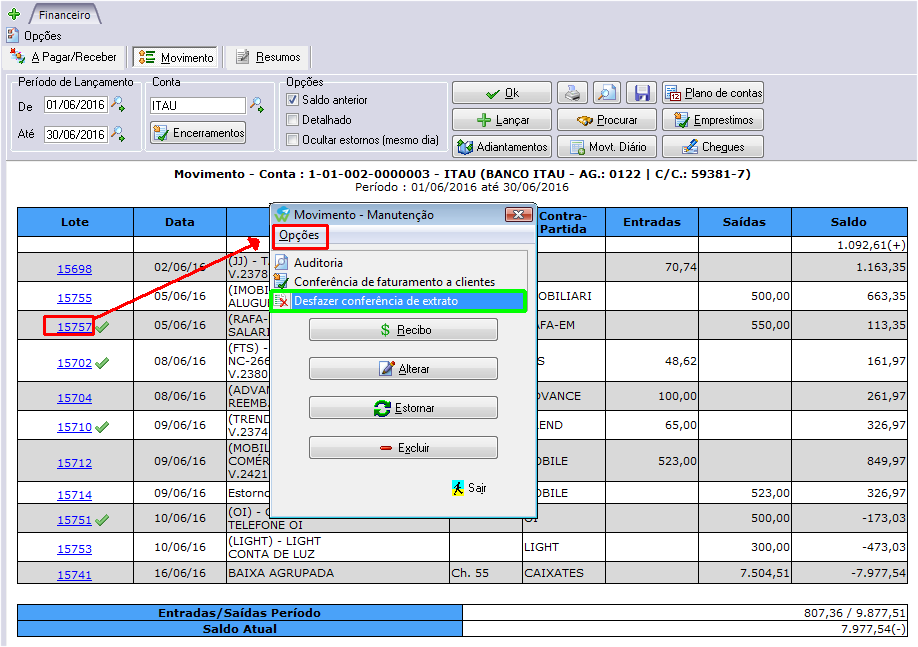Screen dimensions: 918x647
Task: Open date picker beside Até field
Action: coord(118,134)
